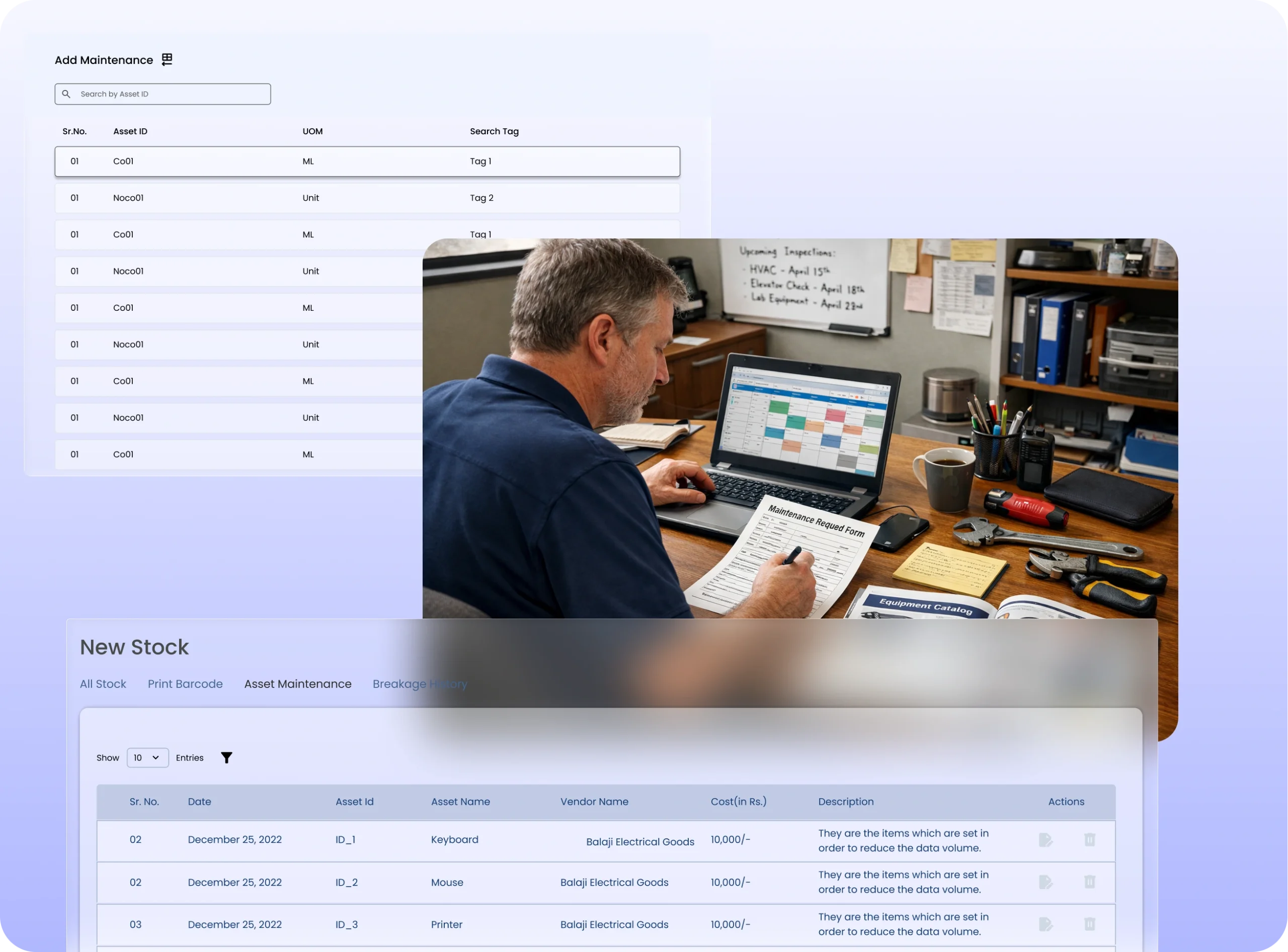Image resolution: width=1288 pixels, height=952 pixels.
Task: Click the Add Maintenance table icon
Action: (x=167, y=59)
